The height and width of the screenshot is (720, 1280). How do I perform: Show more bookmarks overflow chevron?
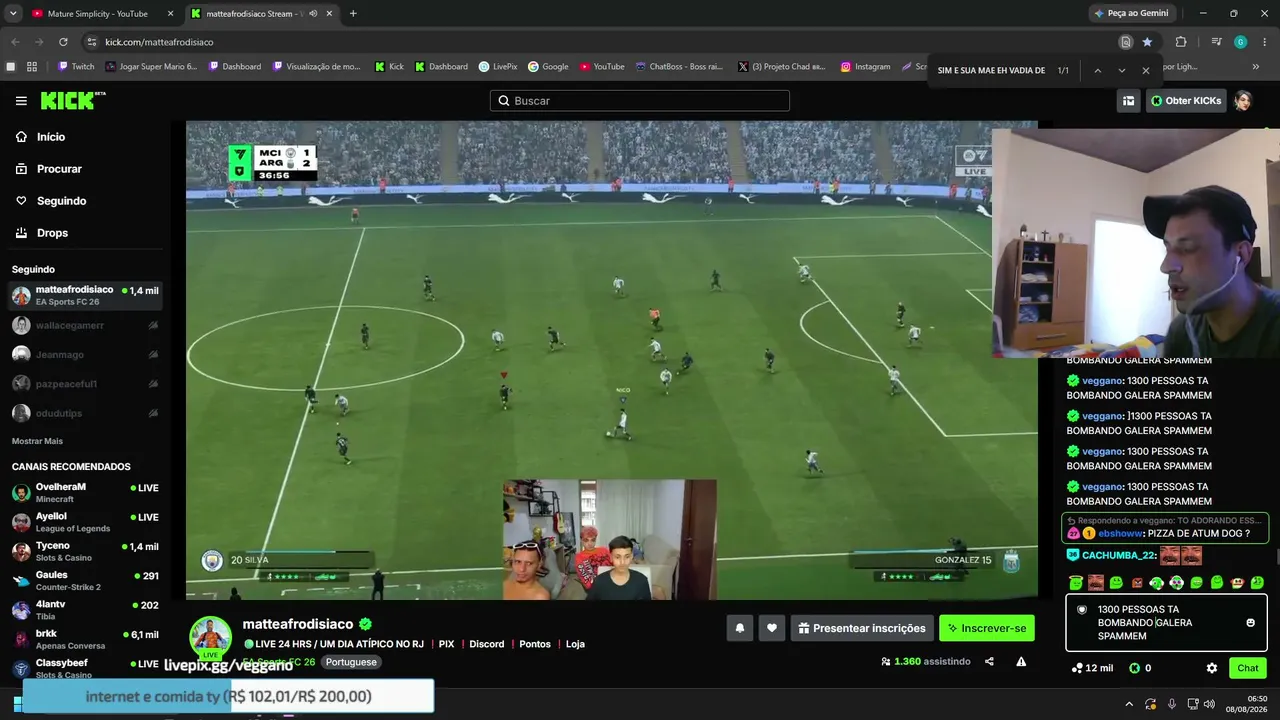tap(1256, 67)
